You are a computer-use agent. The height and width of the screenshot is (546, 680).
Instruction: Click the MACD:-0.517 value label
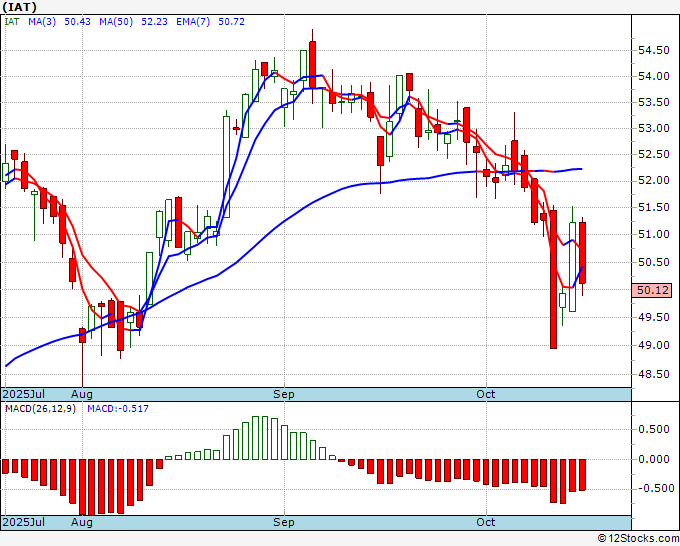[118, 409]
